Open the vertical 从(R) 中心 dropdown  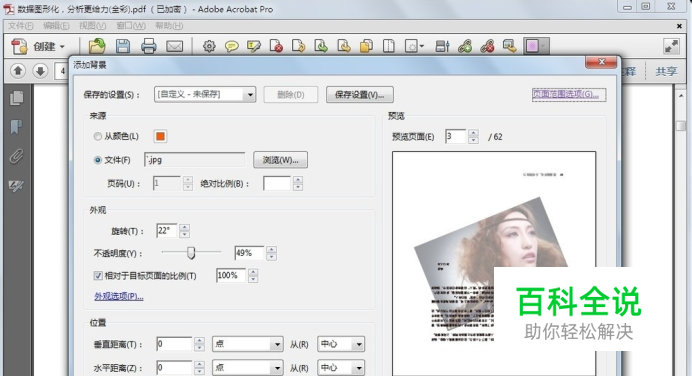(x=341, y=344)
